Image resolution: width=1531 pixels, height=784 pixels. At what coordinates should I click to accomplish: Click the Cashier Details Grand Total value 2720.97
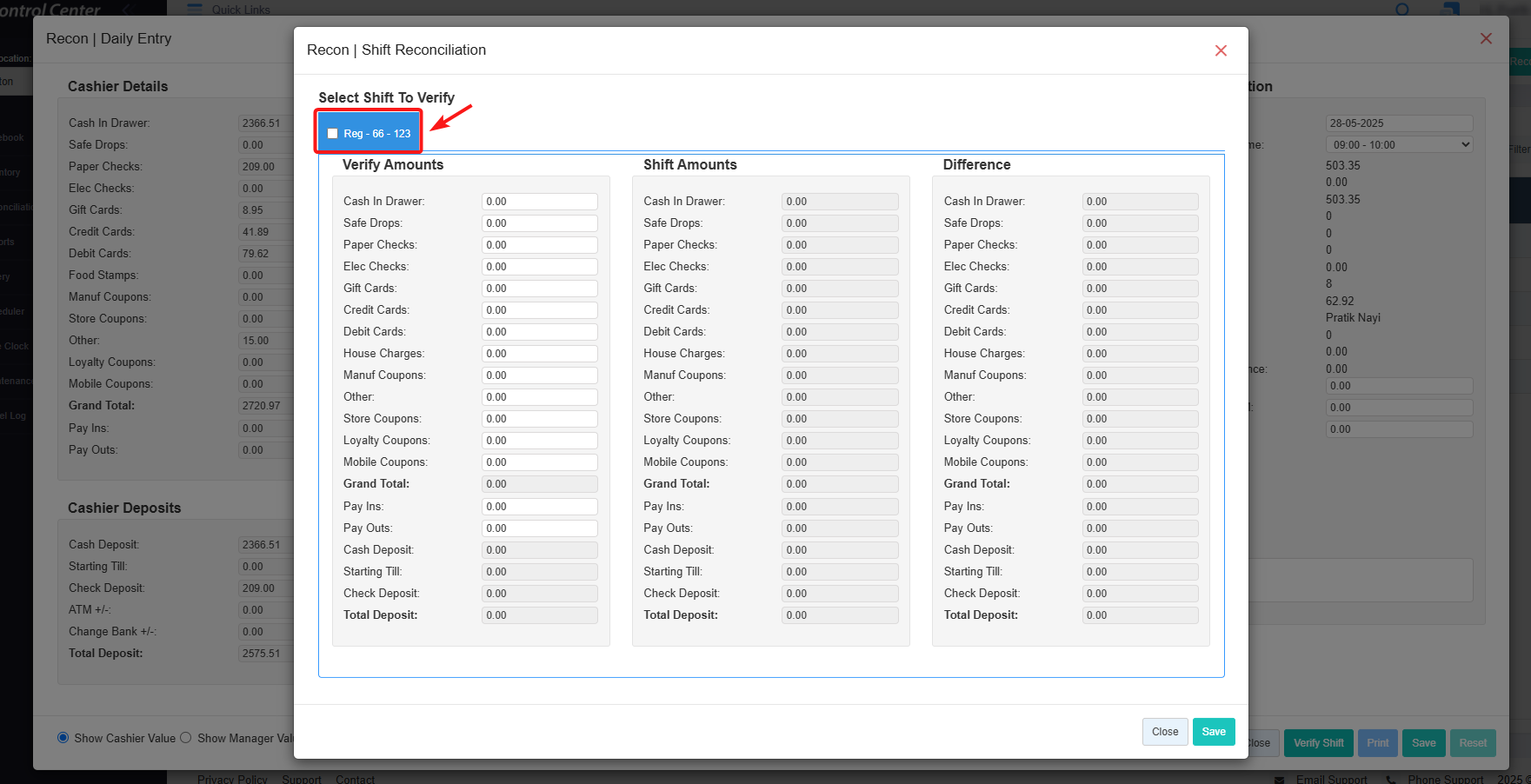(266, 406)
